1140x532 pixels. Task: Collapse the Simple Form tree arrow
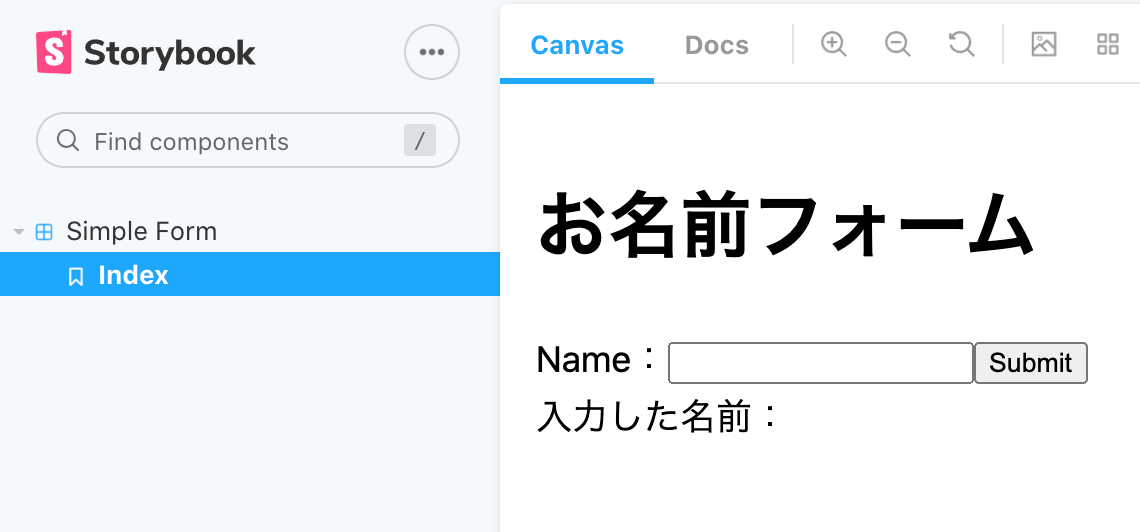(x=19, y=232)
